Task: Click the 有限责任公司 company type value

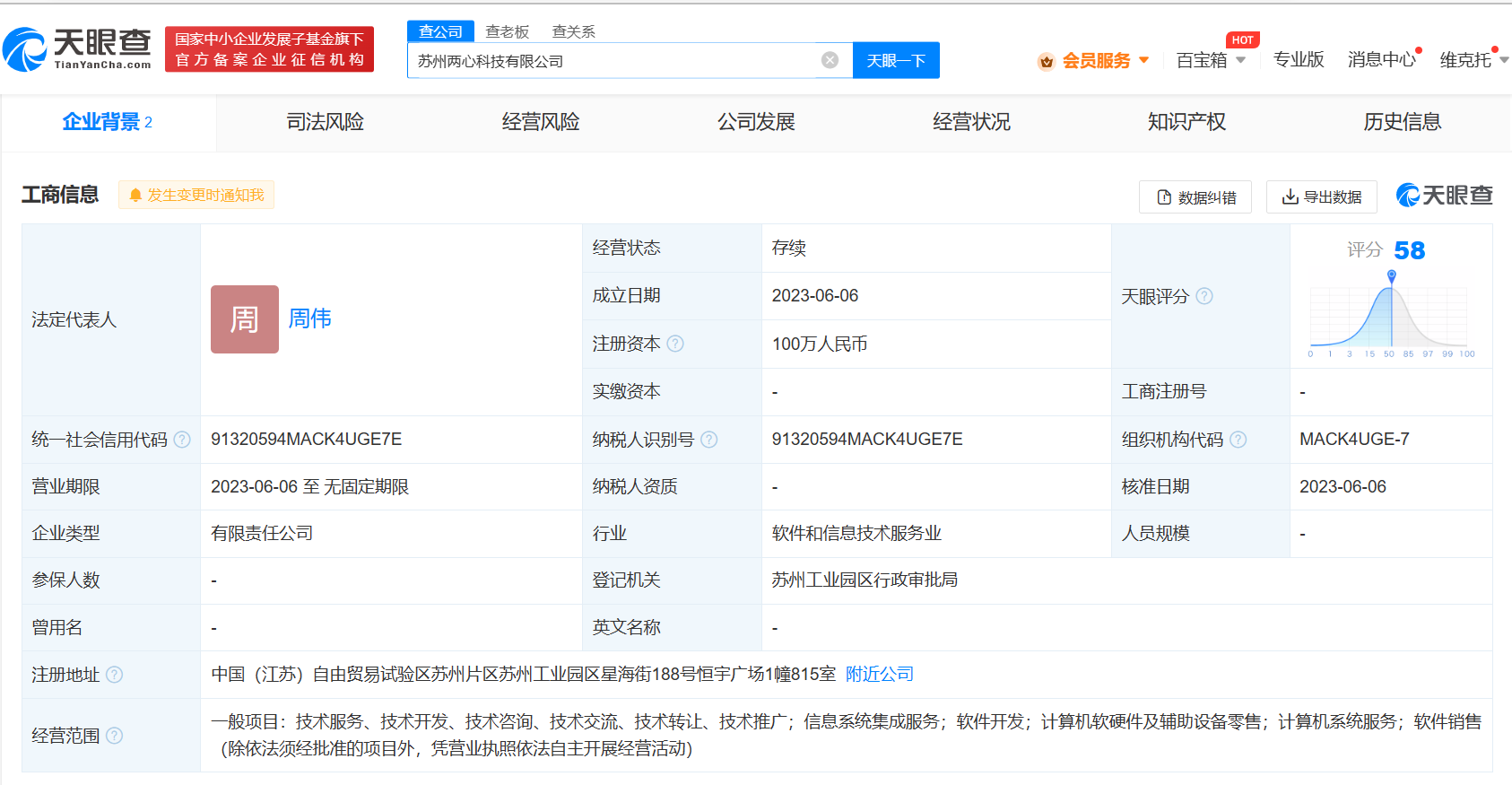Action: [x=262, y=534]
